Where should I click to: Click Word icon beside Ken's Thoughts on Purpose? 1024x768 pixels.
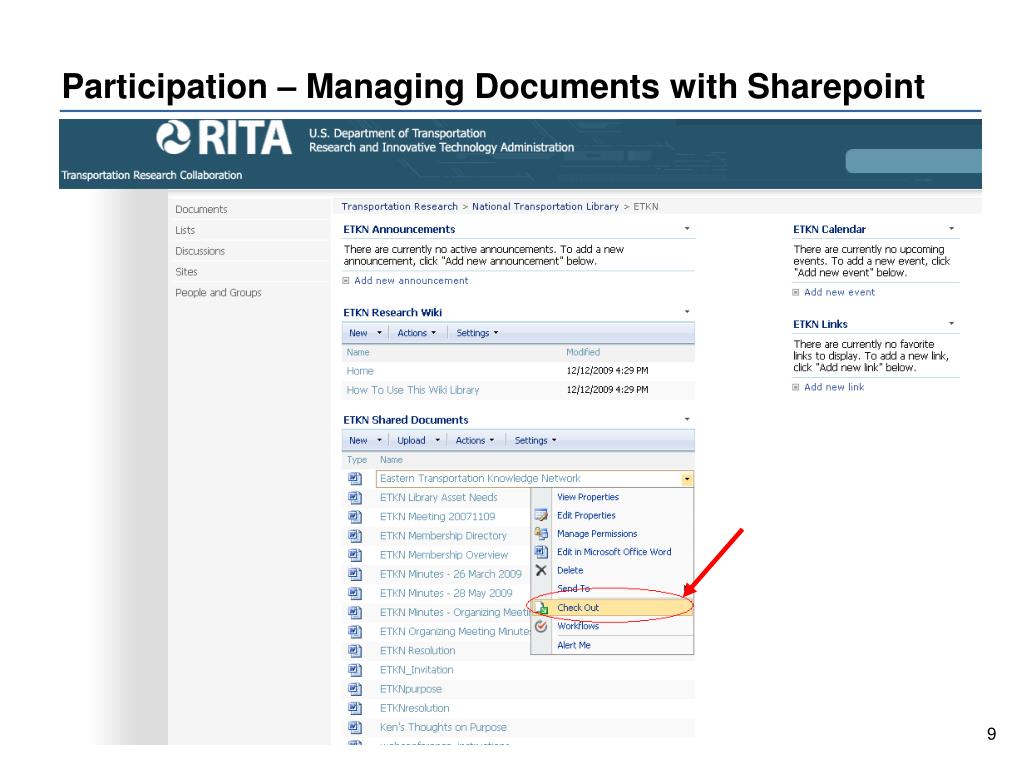[355, 727]
